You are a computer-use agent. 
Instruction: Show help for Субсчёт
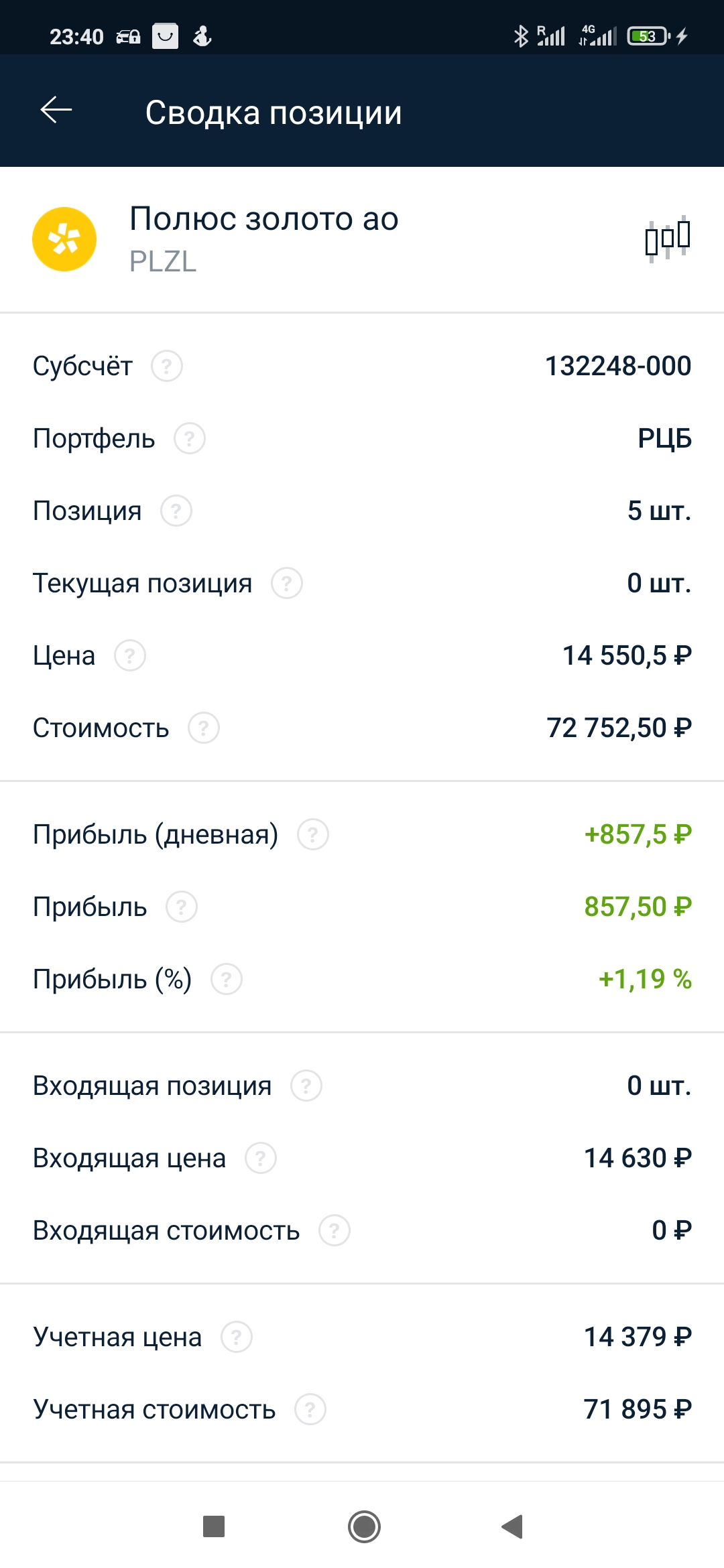click(x=167, y=367)
